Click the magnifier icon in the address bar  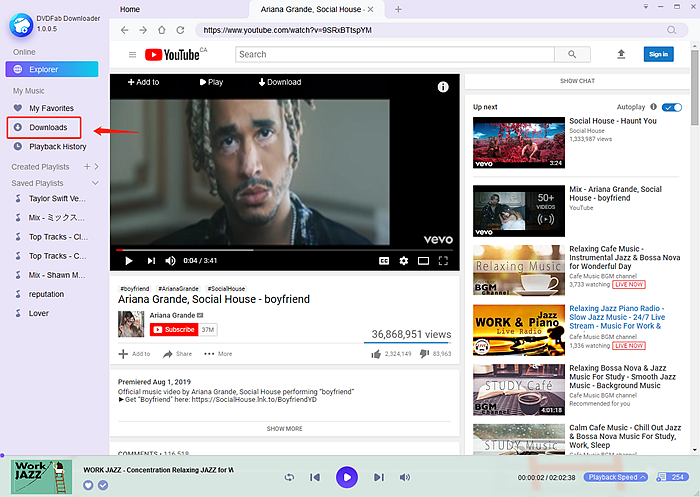click(671, 30)
